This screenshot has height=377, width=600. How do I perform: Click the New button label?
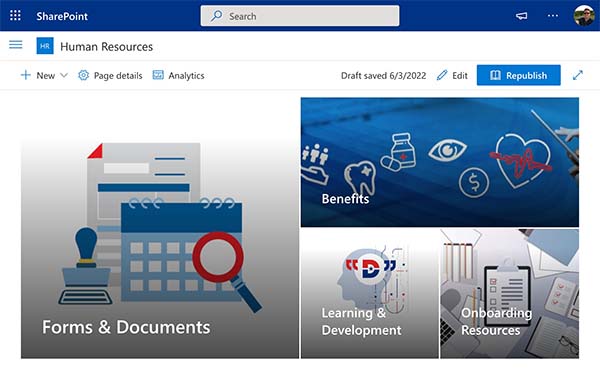pos(46,76)
